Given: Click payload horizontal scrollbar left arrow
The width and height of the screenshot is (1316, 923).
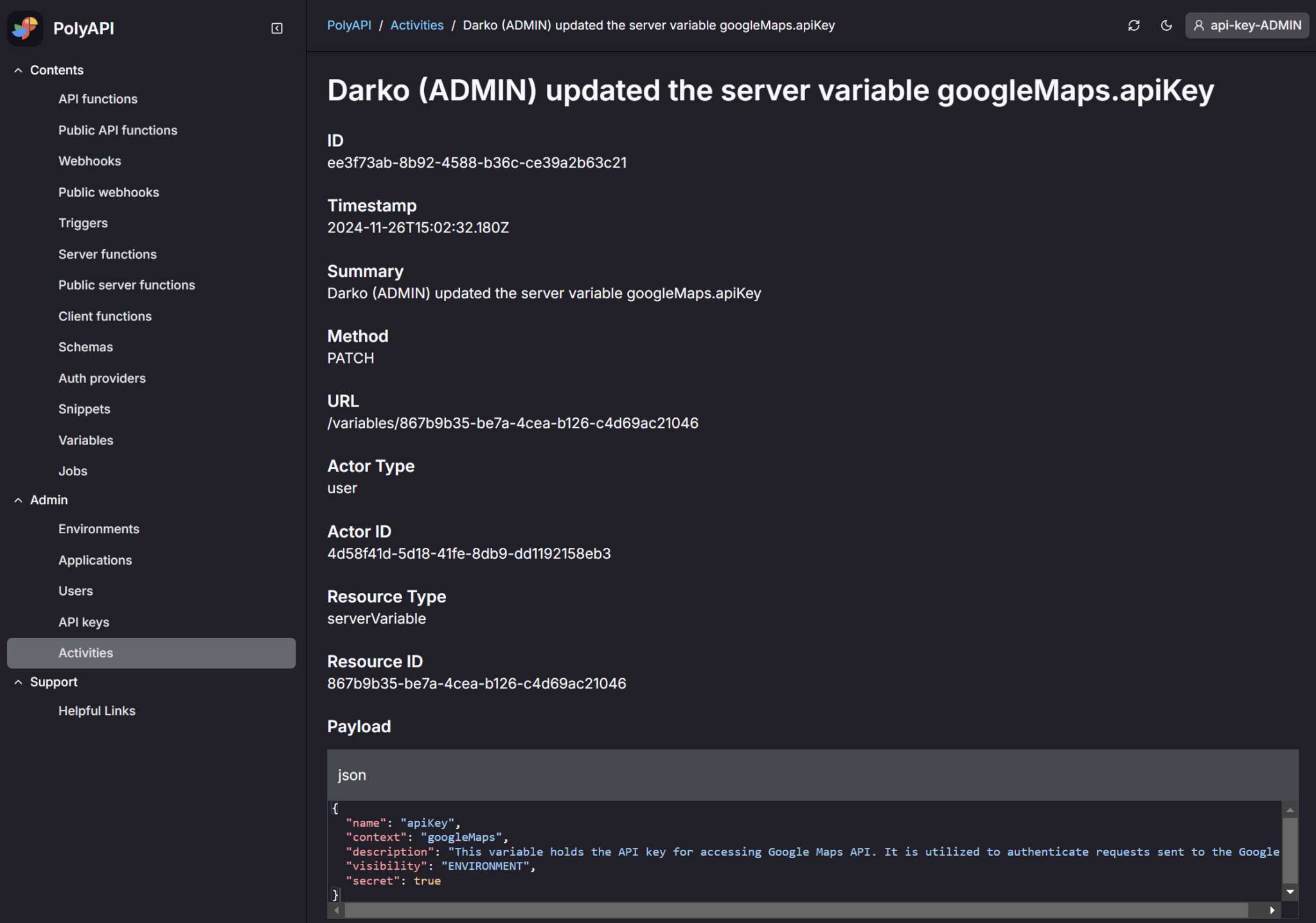Looking at the screenshot, I should coord(337,910).
